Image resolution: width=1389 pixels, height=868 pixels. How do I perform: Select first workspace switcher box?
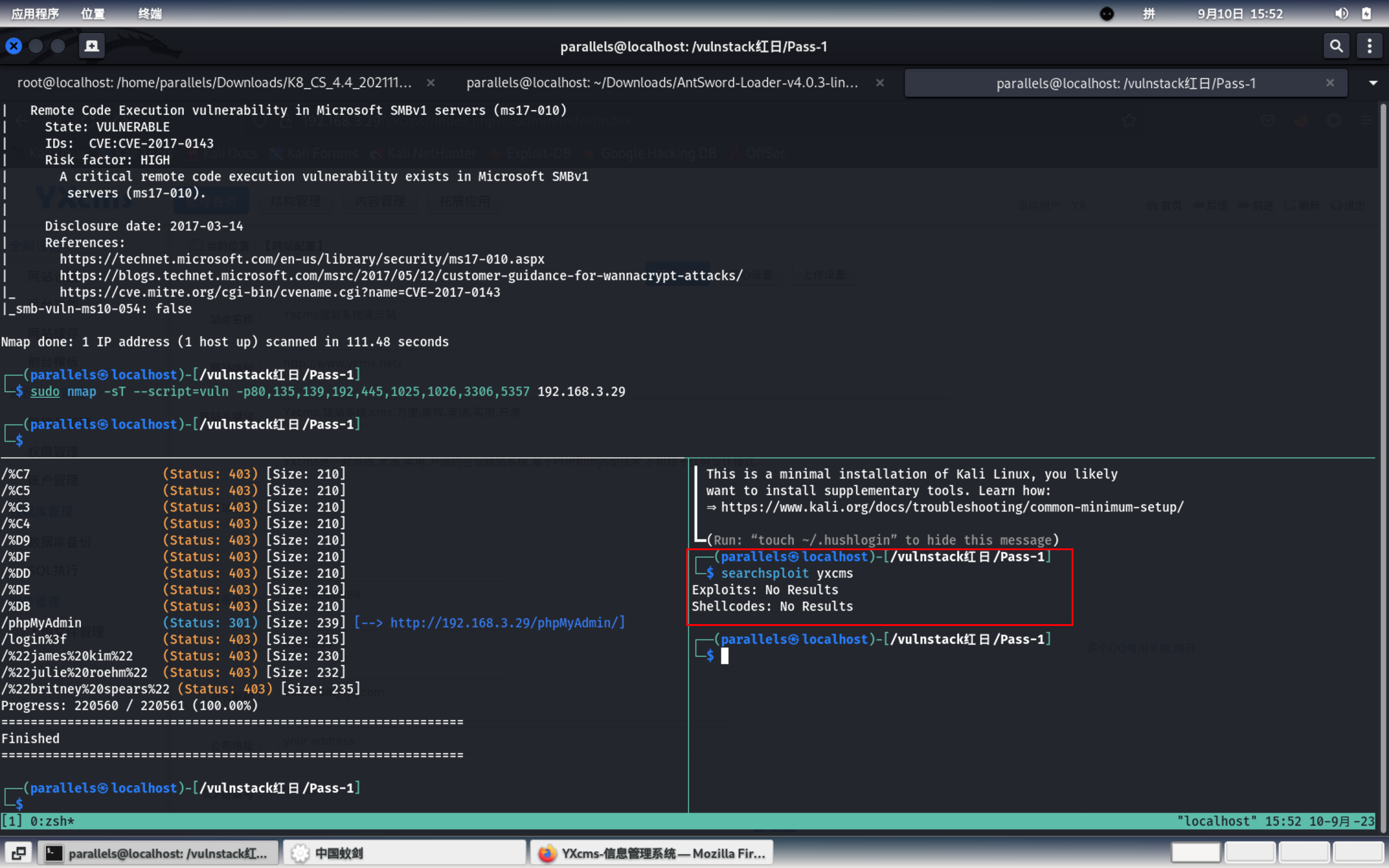[1196, 852]
